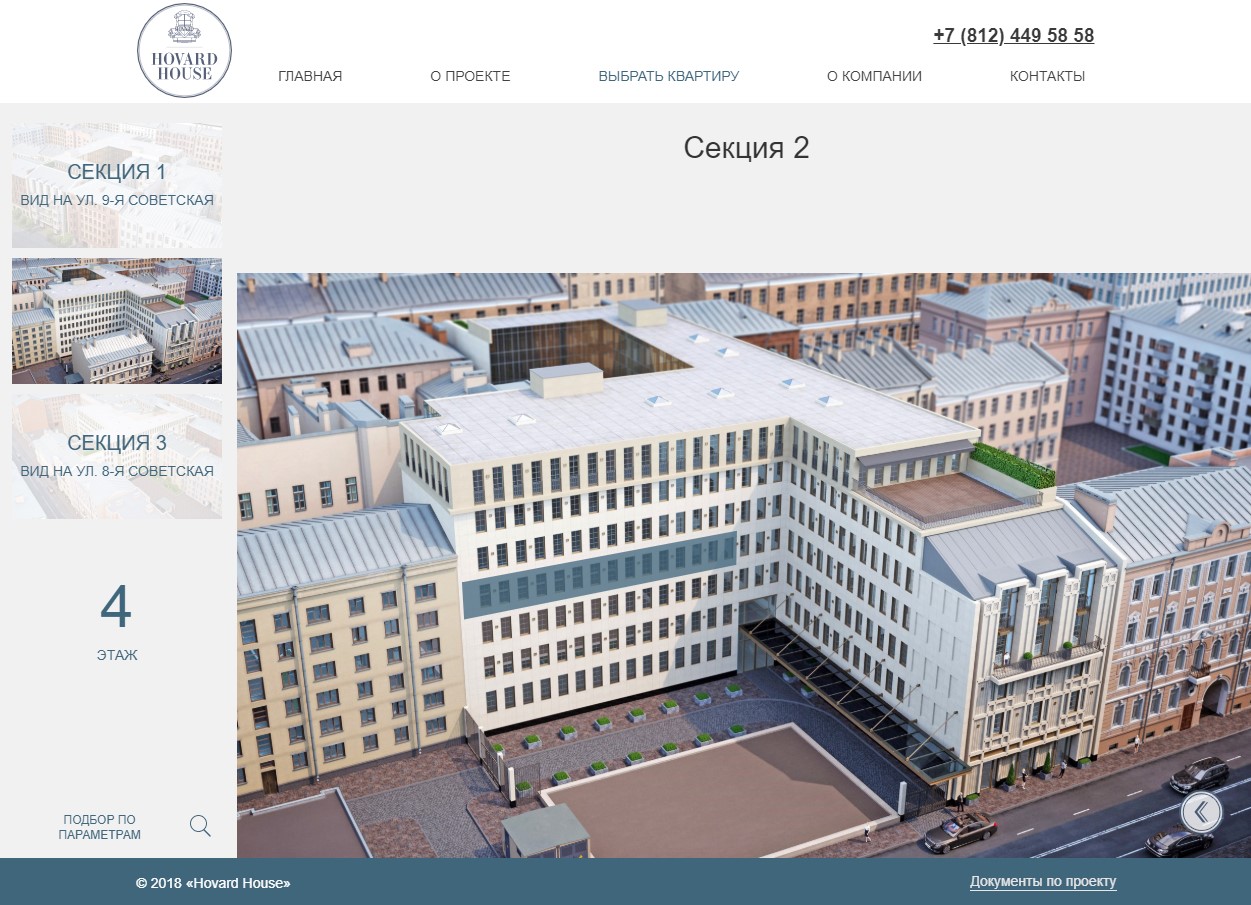Screen dimensions: 1251x905
Task: Select СЕКЦИЯ 3 view tile
Action: pyautogui.click(x=117, y=456)
